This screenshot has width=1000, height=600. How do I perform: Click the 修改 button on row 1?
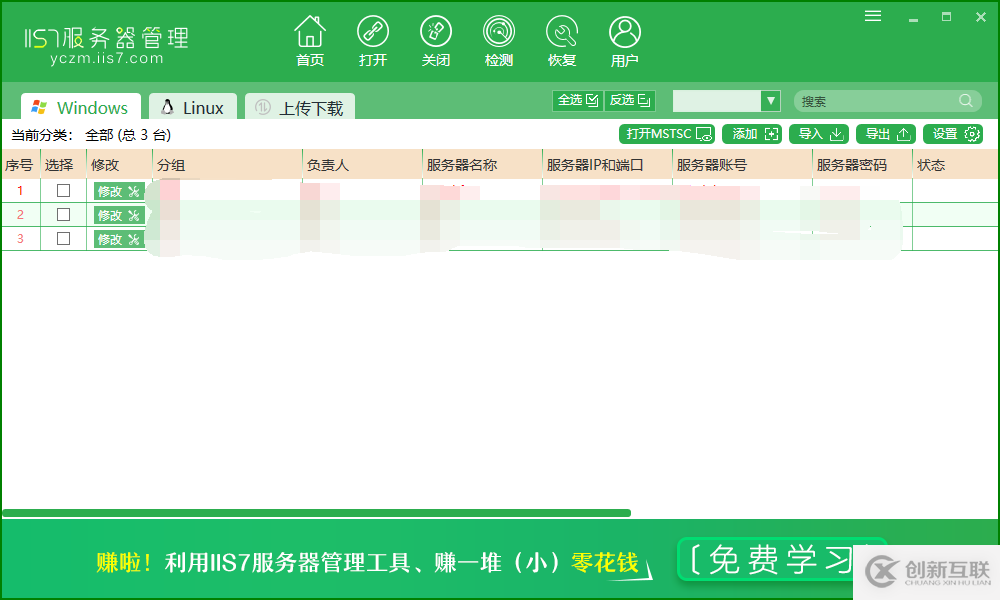tap(117, 190)
